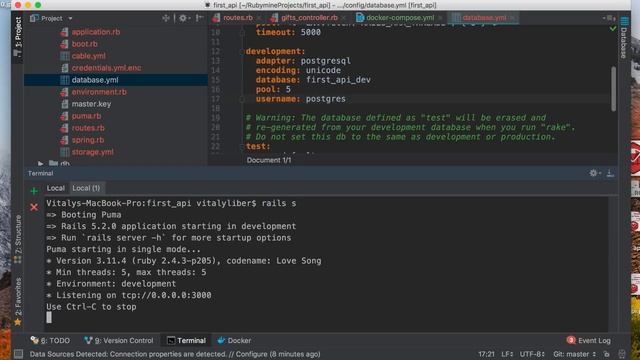640x360 pixels.
Task: Open Terminal panel settings gear
Action: coord(595,173)
